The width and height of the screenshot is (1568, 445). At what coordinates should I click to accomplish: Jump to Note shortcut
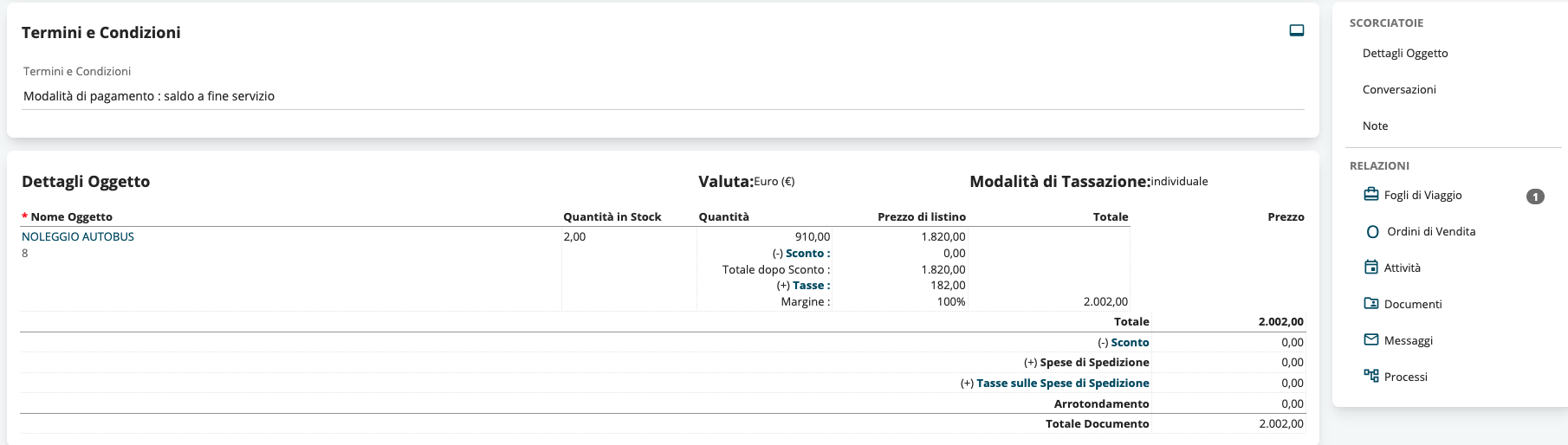point(1375,126)
